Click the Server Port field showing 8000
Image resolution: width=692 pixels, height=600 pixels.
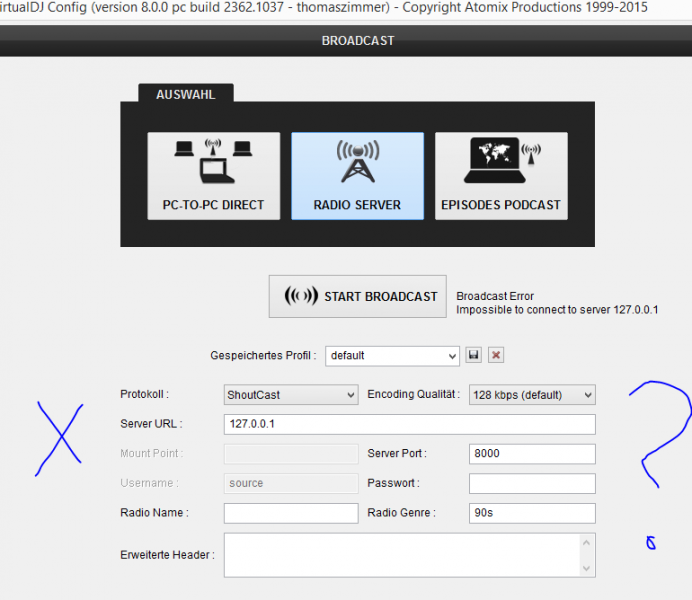(x=532, y=454)
